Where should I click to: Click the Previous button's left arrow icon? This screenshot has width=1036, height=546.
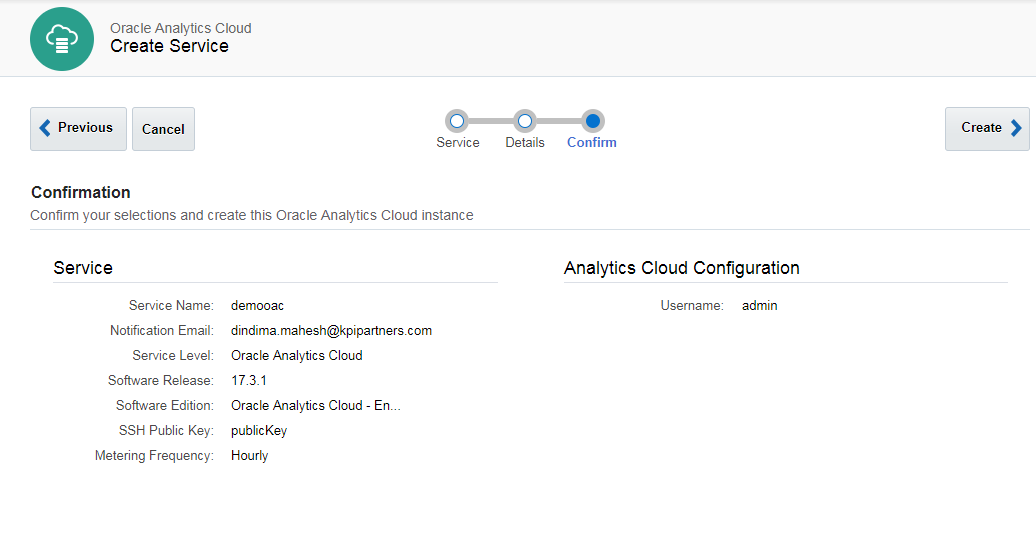tap(45, 128)
